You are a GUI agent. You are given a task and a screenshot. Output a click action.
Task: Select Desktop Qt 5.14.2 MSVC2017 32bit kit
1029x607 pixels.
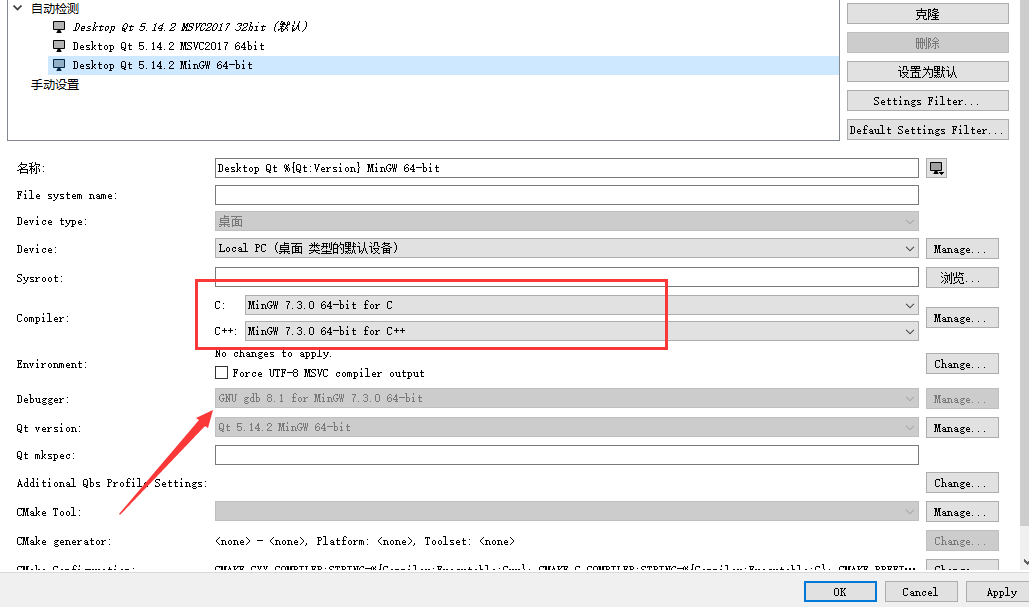[190, 27]
